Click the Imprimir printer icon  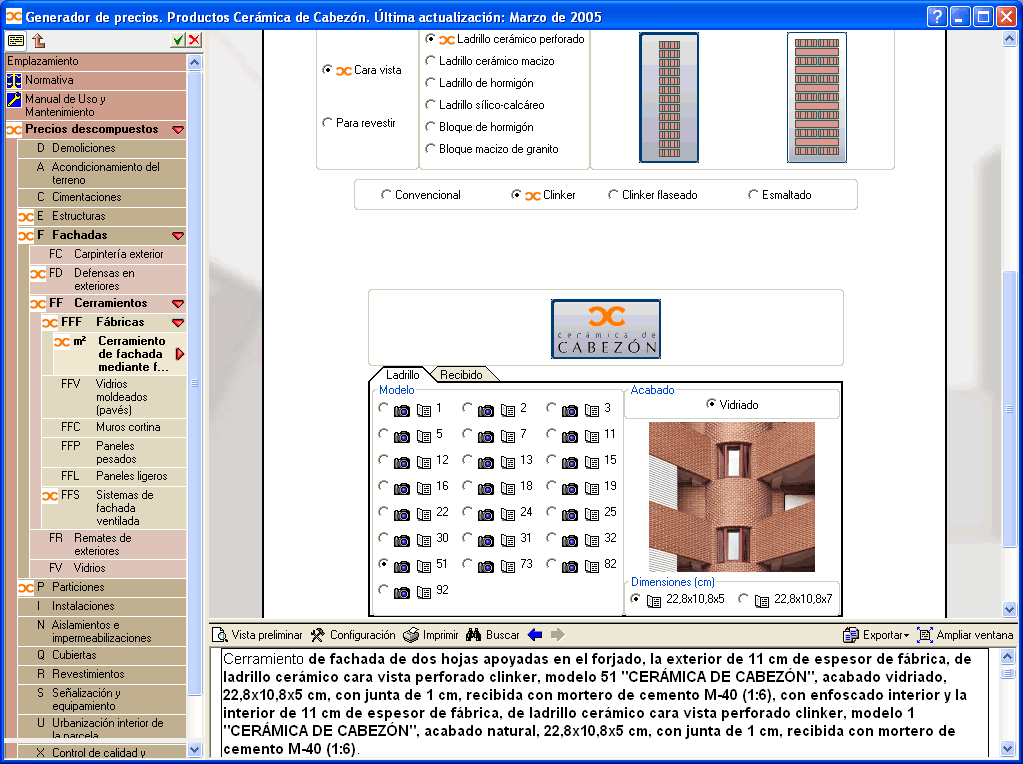[x=411, y=635]
